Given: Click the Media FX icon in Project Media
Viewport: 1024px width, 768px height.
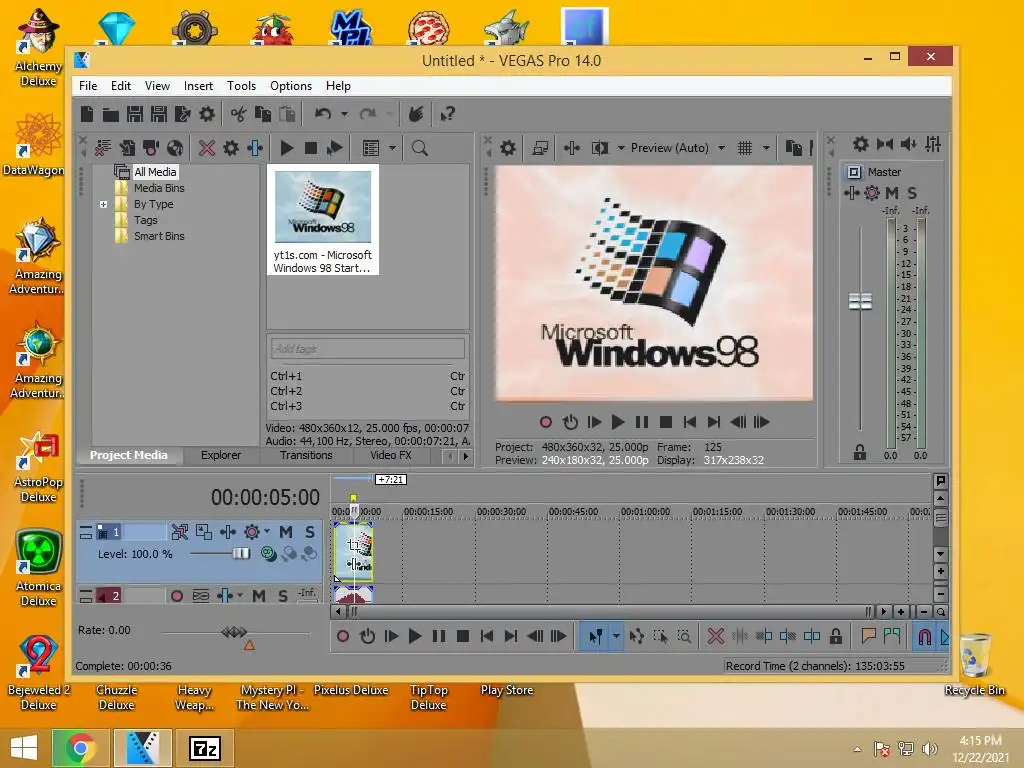Looking at the screenshot, I should 255,148.
